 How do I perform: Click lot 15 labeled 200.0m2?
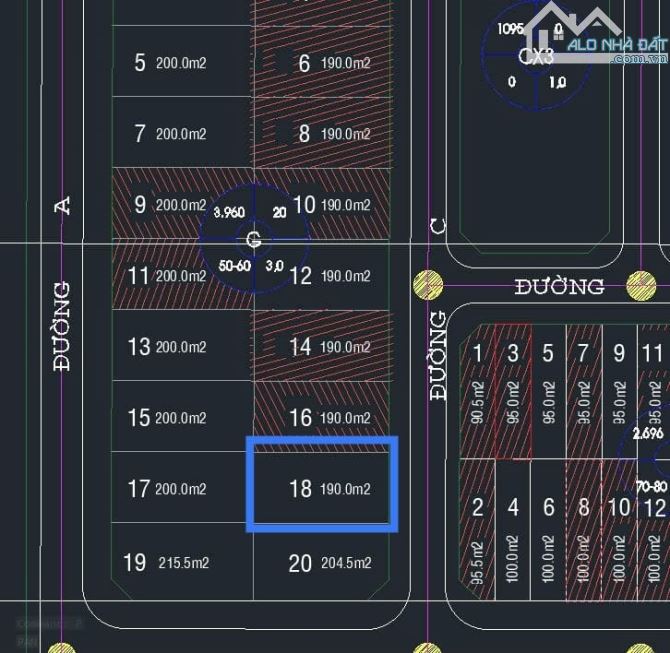pyautogui.click(x=168, y=417)
